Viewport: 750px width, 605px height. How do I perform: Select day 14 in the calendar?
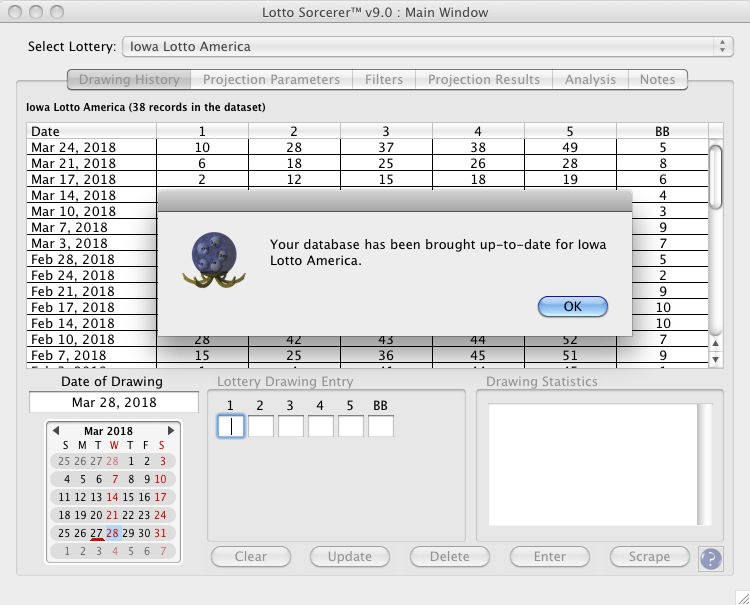coord(112,497)
